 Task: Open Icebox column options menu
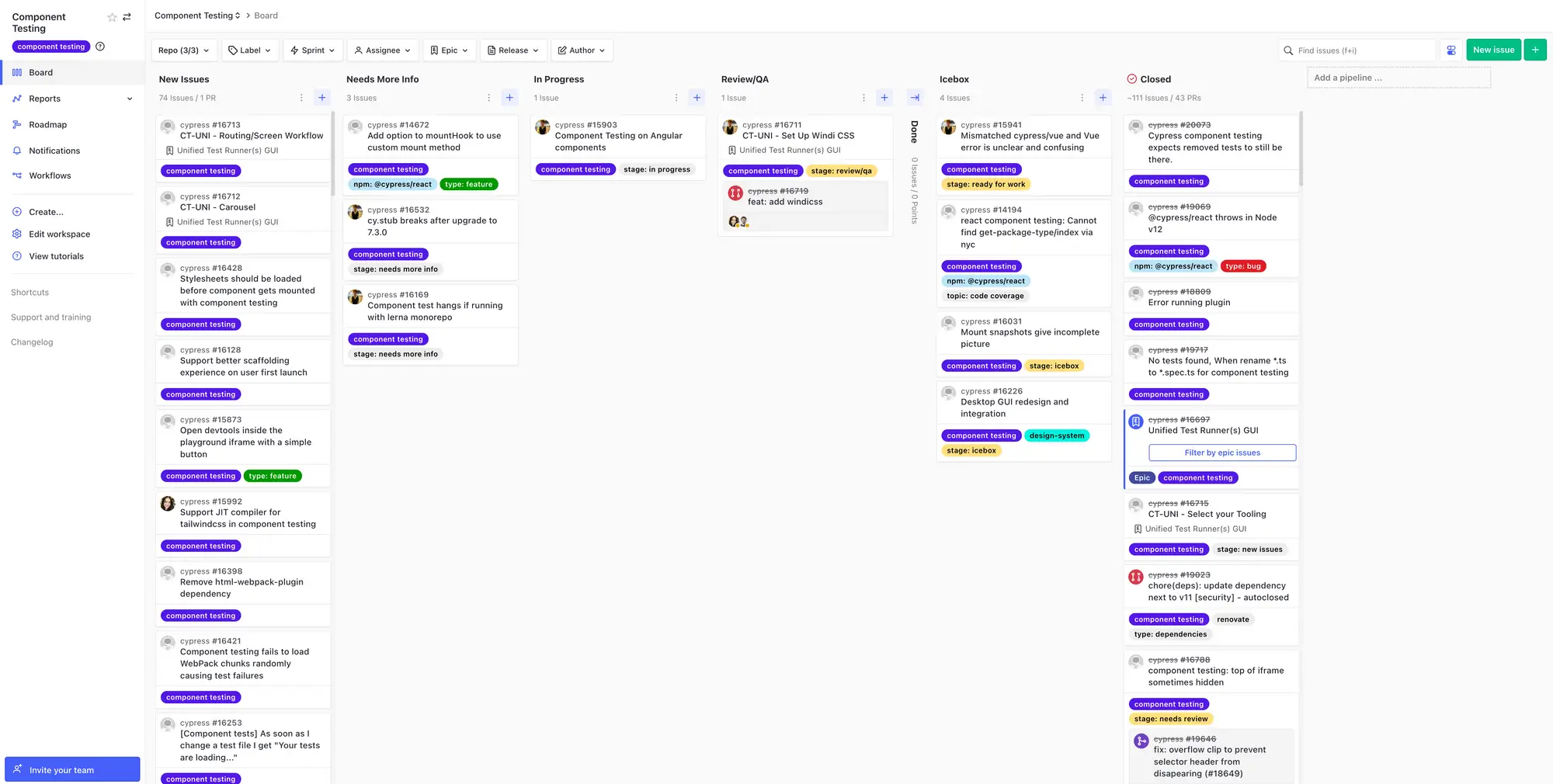1082,98
